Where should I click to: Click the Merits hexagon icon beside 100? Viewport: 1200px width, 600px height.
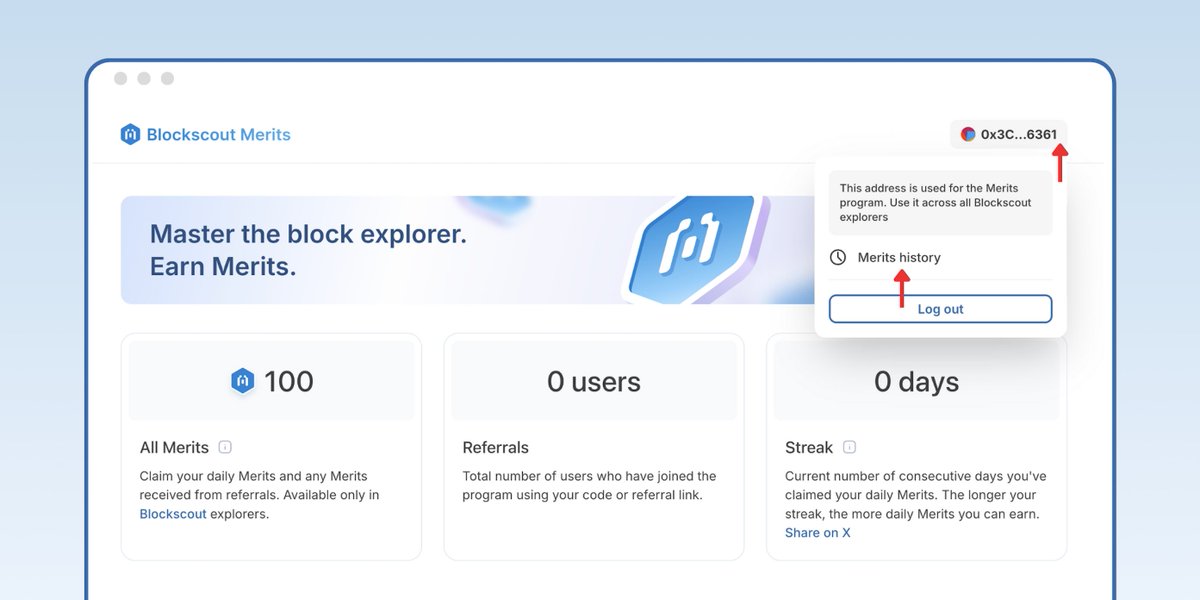[x=243, y=381]
